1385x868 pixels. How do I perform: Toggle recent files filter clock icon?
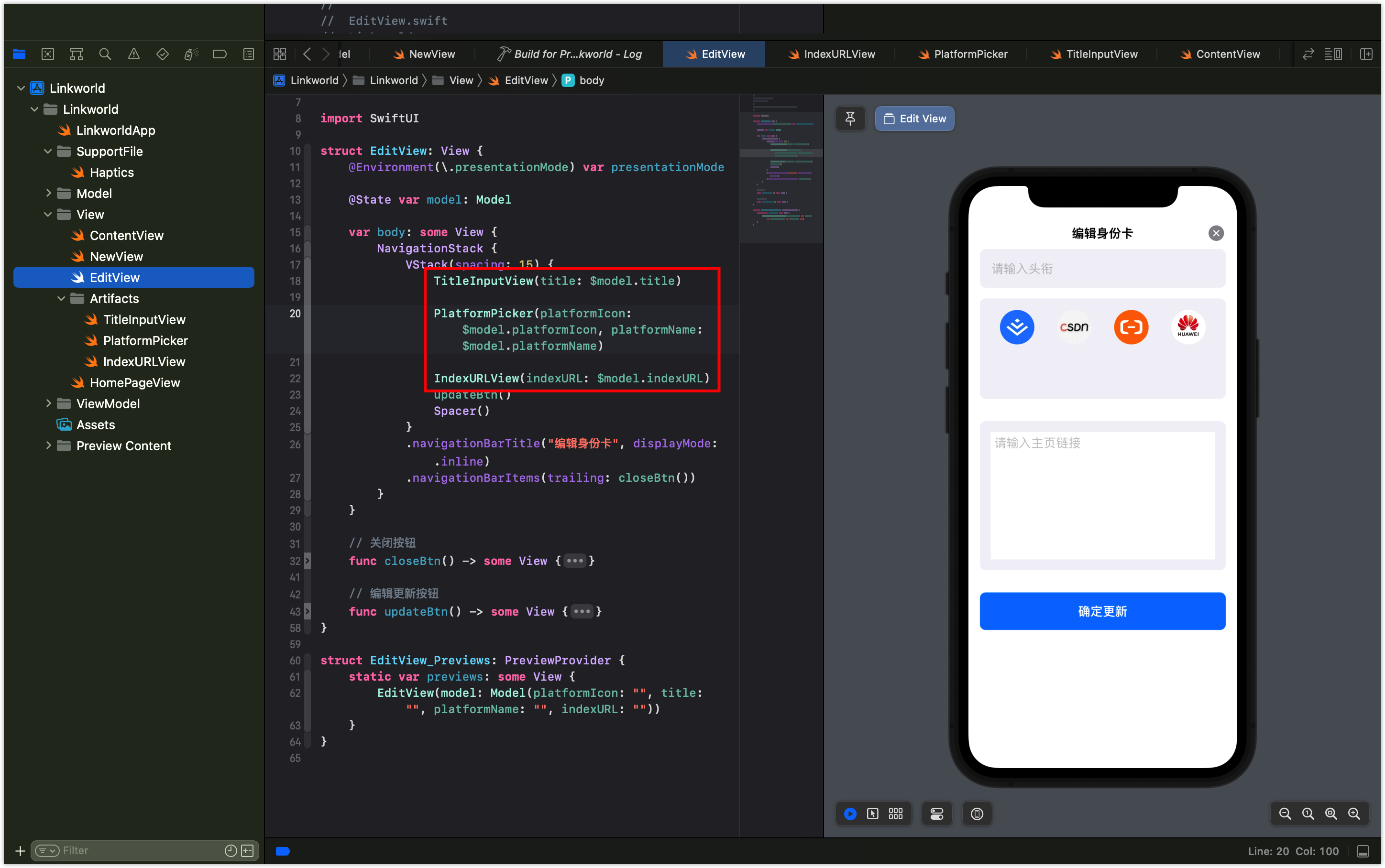(231, 850)
